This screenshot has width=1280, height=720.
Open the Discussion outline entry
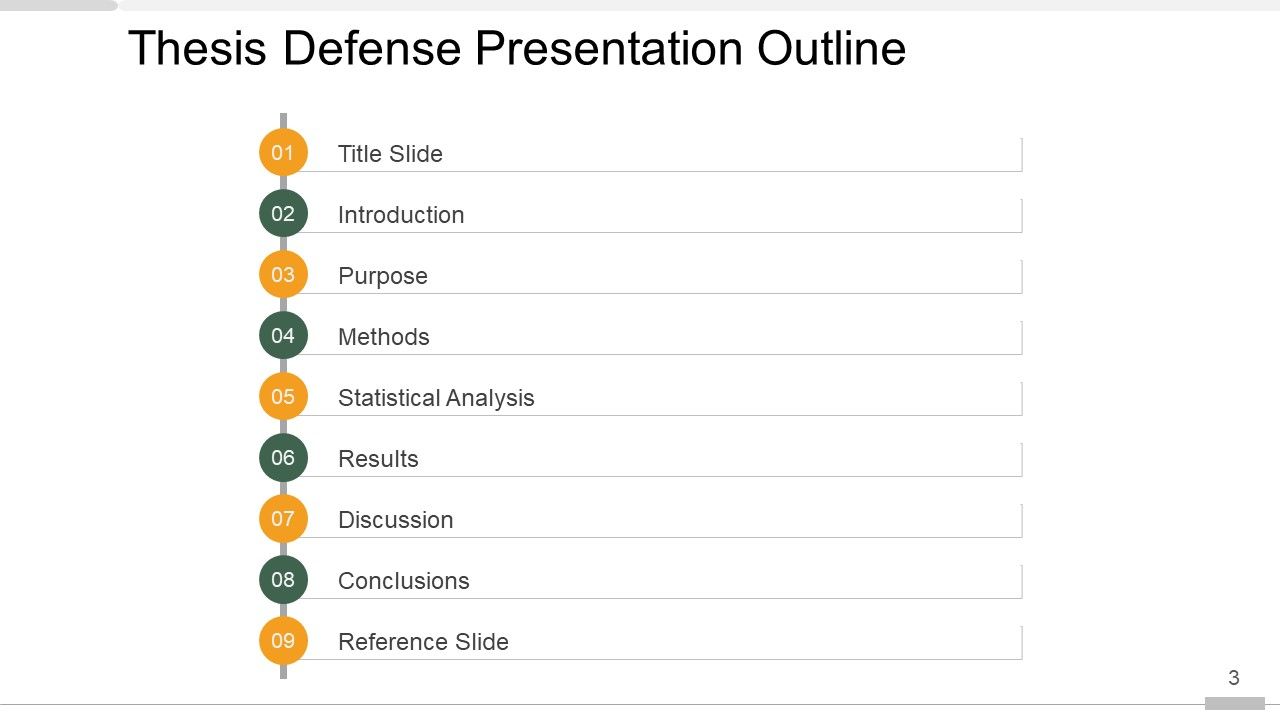(396, 520)
